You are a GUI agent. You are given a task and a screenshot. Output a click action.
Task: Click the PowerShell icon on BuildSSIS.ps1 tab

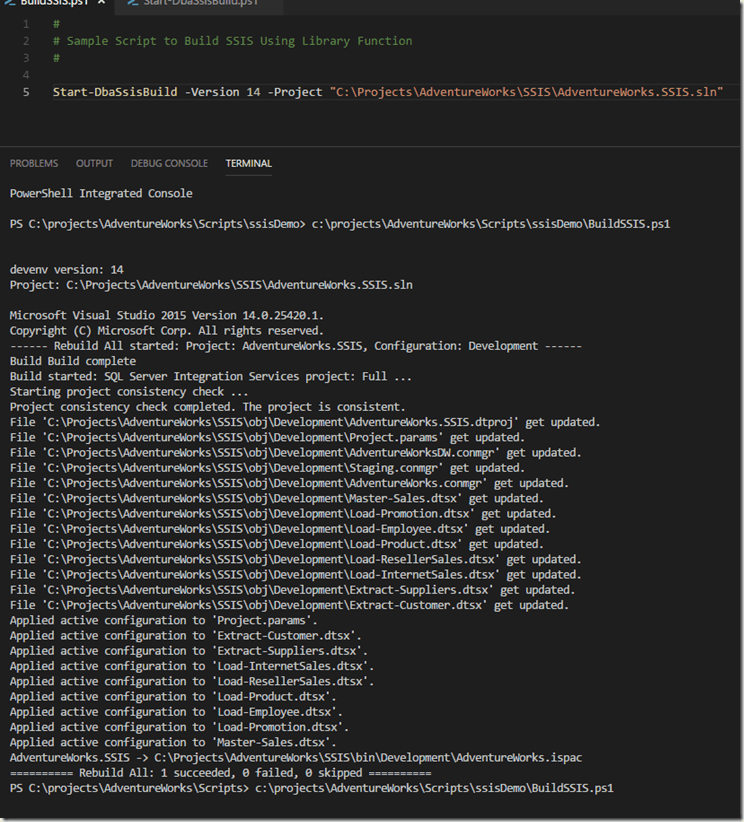pyautogui.click(x=10, y=3)
